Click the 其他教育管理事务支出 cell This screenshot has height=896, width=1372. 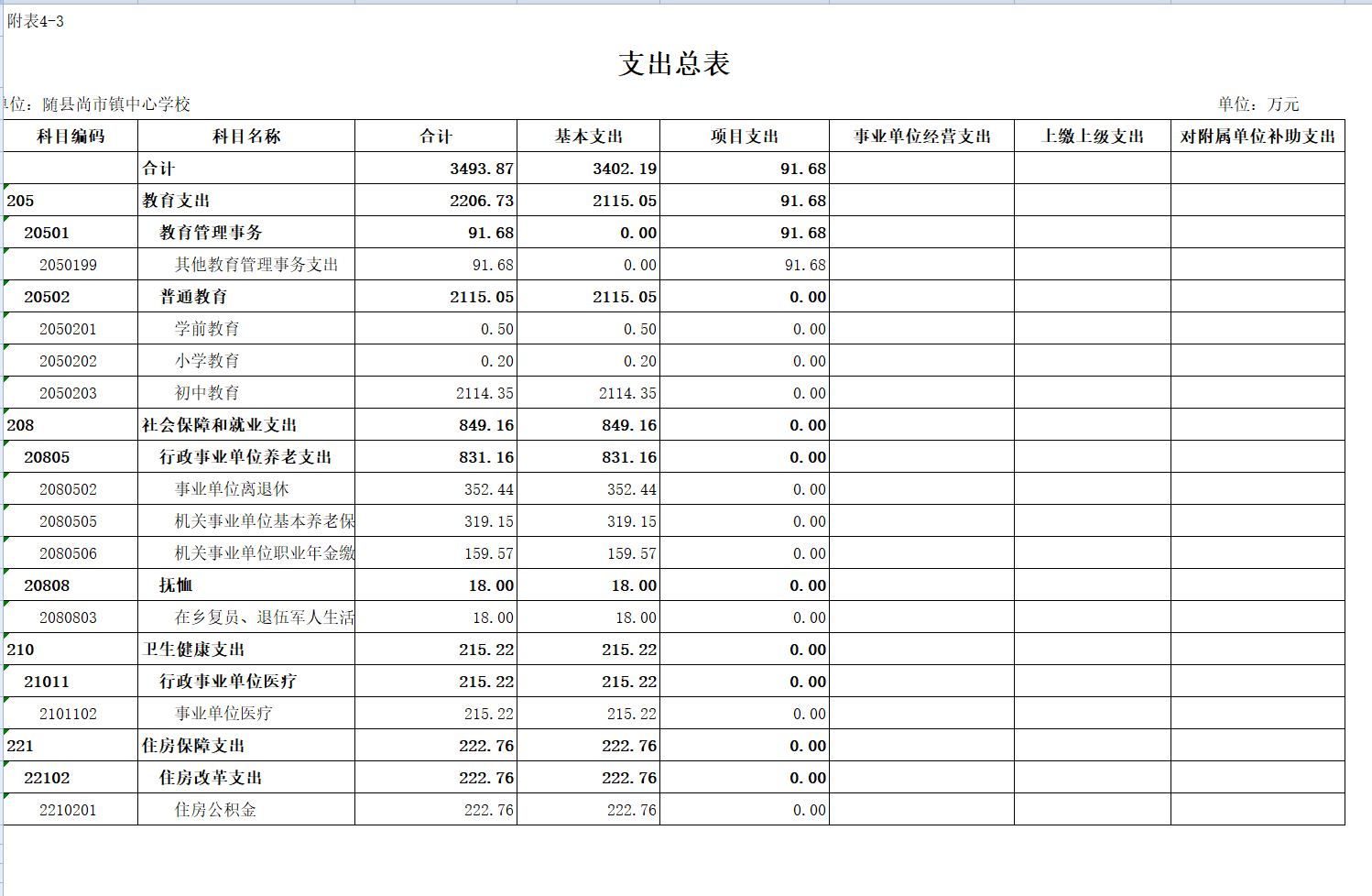coord(246,265)
